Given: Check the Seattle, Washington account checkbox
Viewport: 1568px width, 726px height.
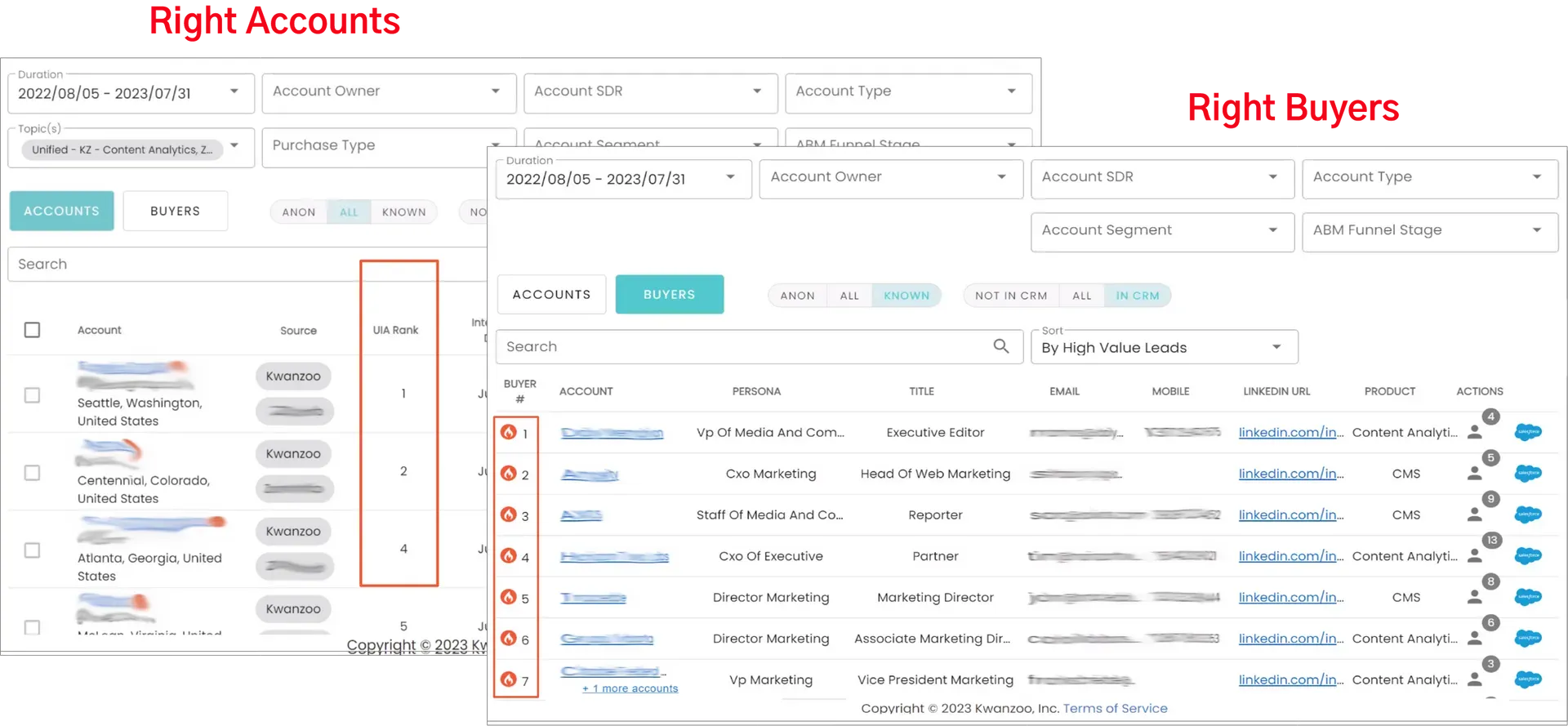Looking at the screenshot, I should 32,395.
